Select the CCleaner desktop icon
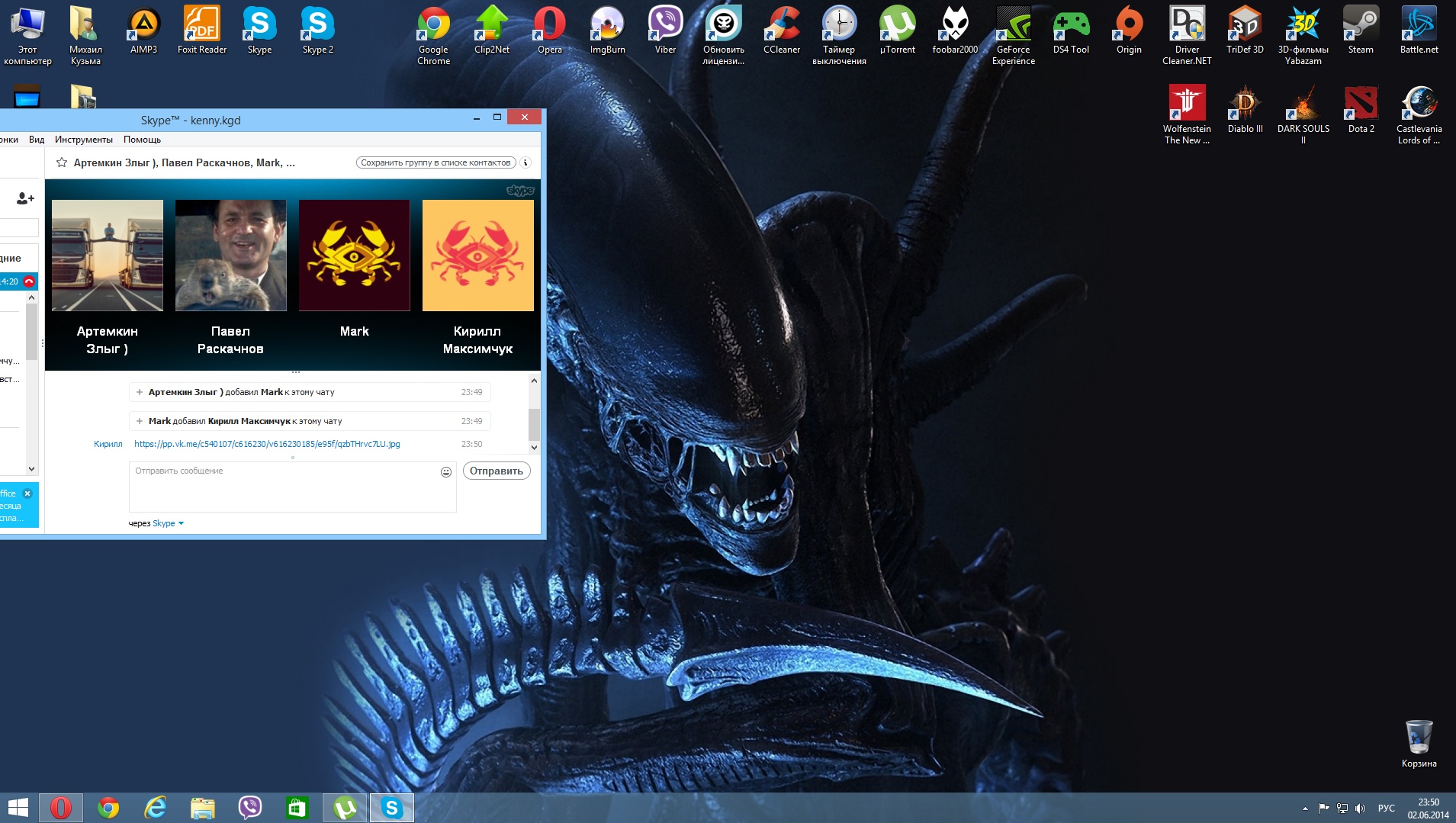This screenshot has height=823, width=1456. [782, 31]
